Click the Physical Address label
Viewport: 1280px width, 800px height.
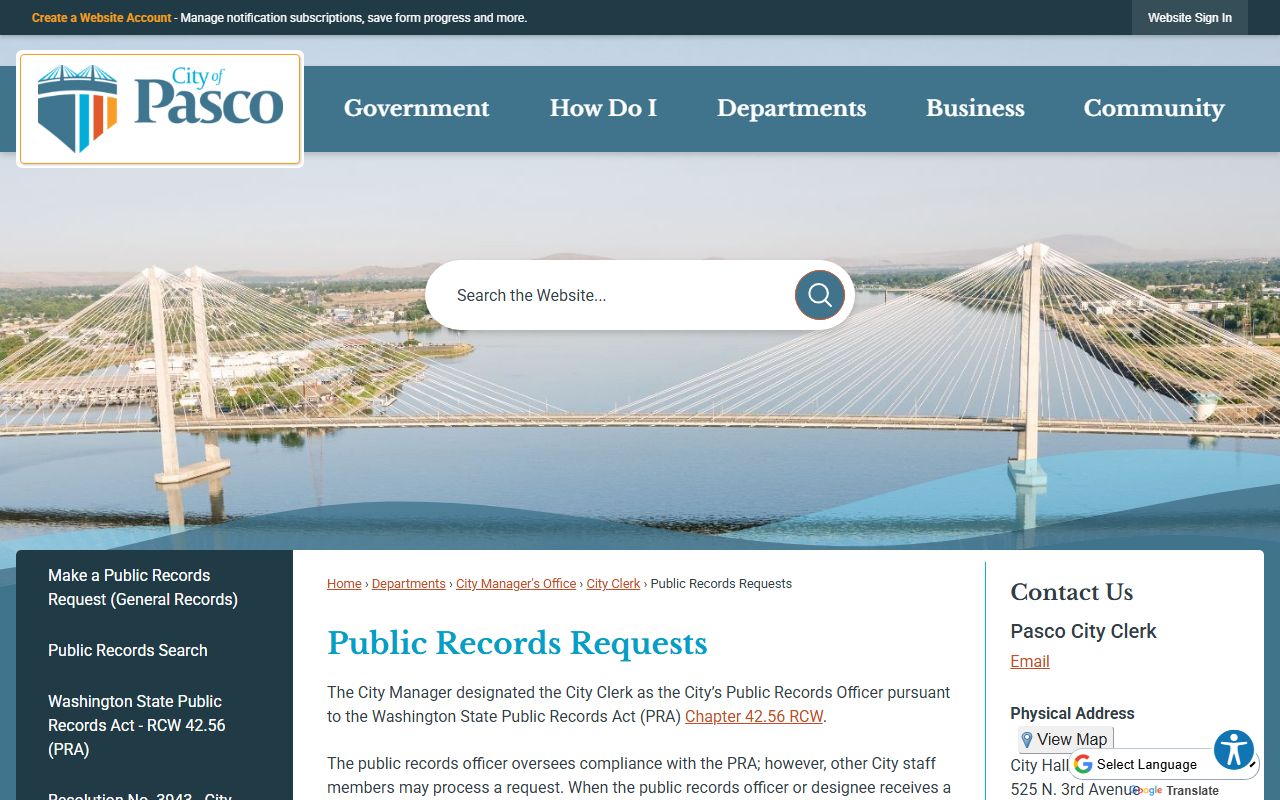pos(1072,714)
